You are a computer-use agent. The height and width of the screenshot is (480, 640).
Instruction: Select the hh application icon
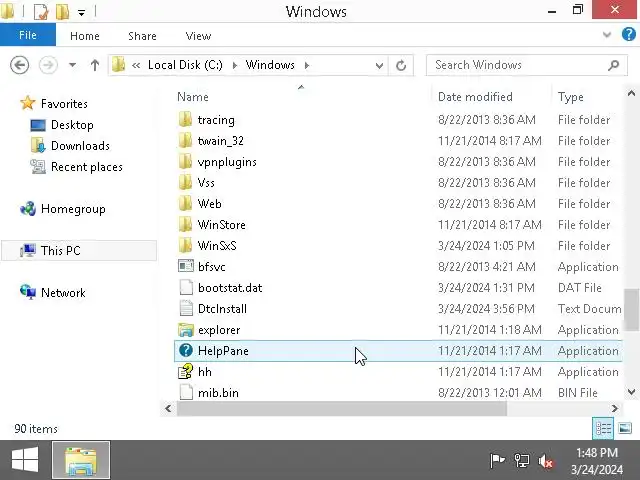[186, 371]
